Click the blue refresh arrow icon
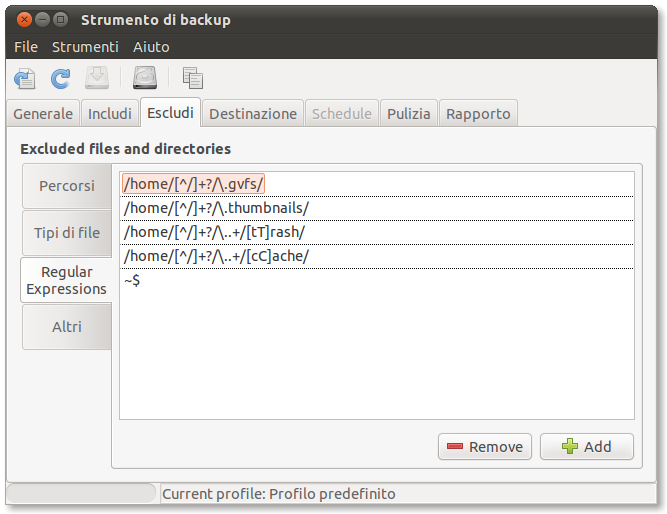This screenshot has height=514, width=667. coord(61,77)
